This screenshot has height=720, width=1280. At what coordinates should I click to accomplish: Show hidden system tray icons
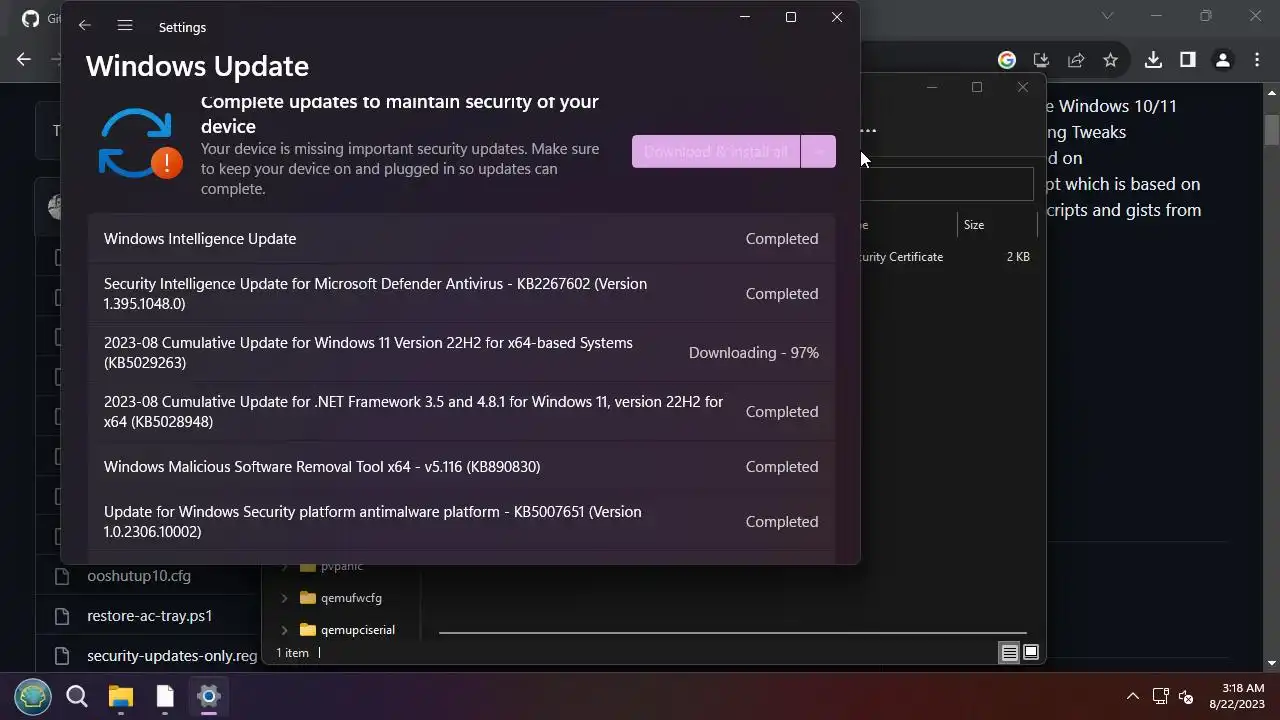1132,696
